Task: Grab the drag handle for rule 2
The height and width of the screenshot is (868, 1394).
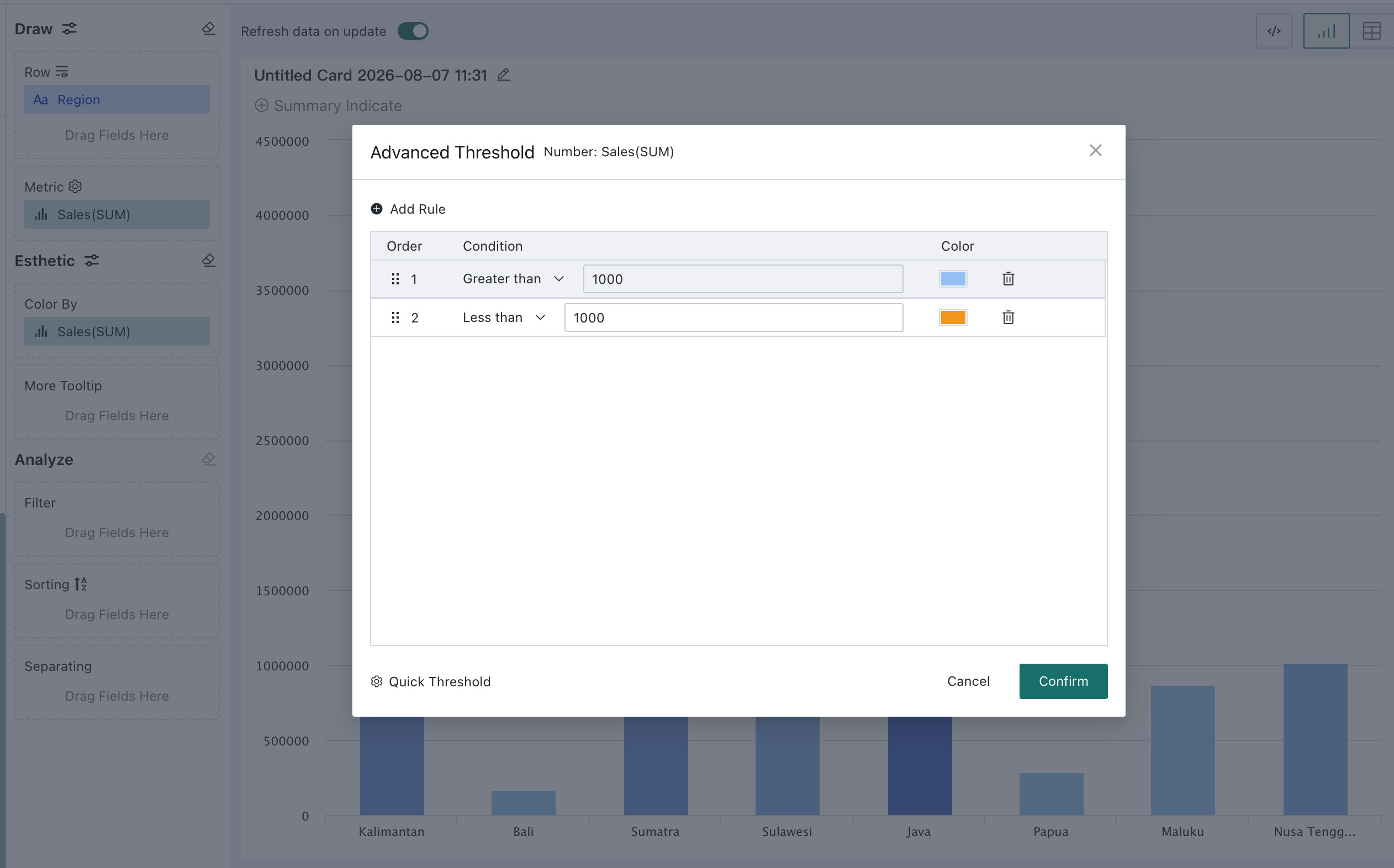Action: [395, 317]
